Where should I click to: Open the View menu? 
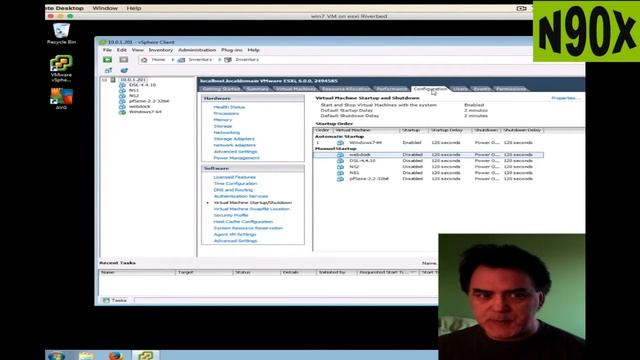tap(138, 50)
